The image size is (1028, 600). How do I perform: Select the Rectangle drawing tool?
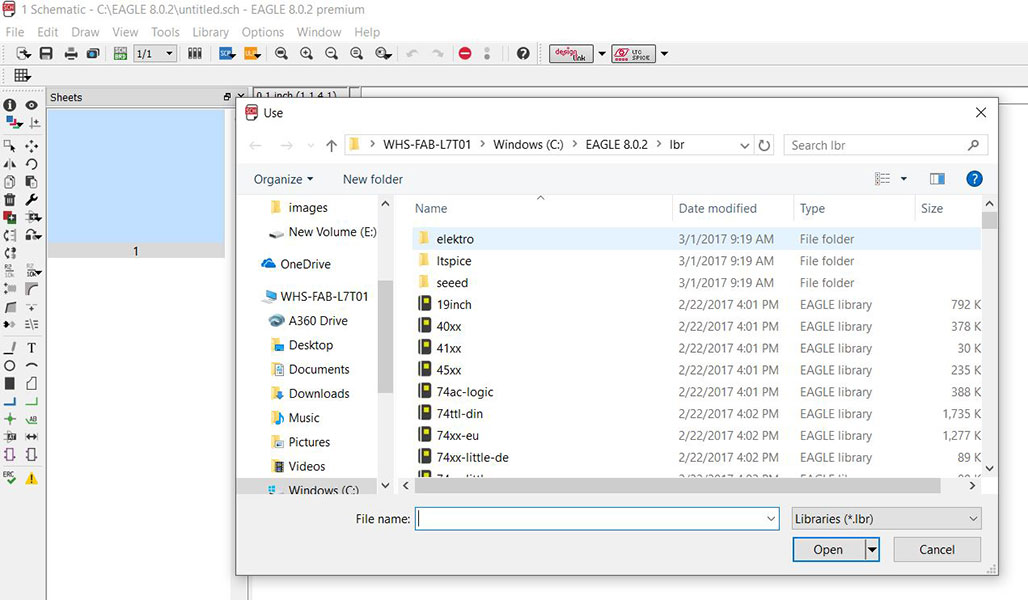(10, 384)
